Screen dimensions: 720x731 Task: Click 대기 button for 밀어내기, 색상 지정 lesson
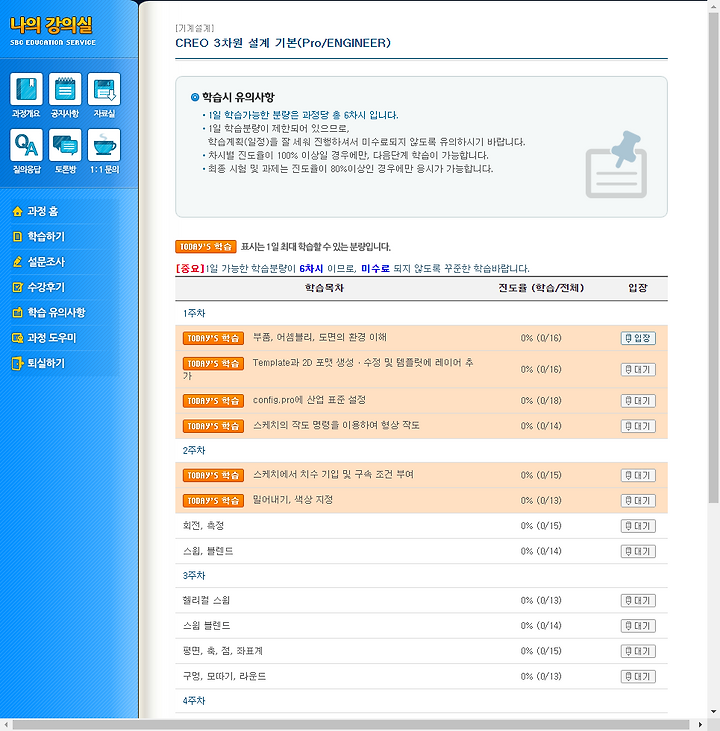(x=638, y=500)
